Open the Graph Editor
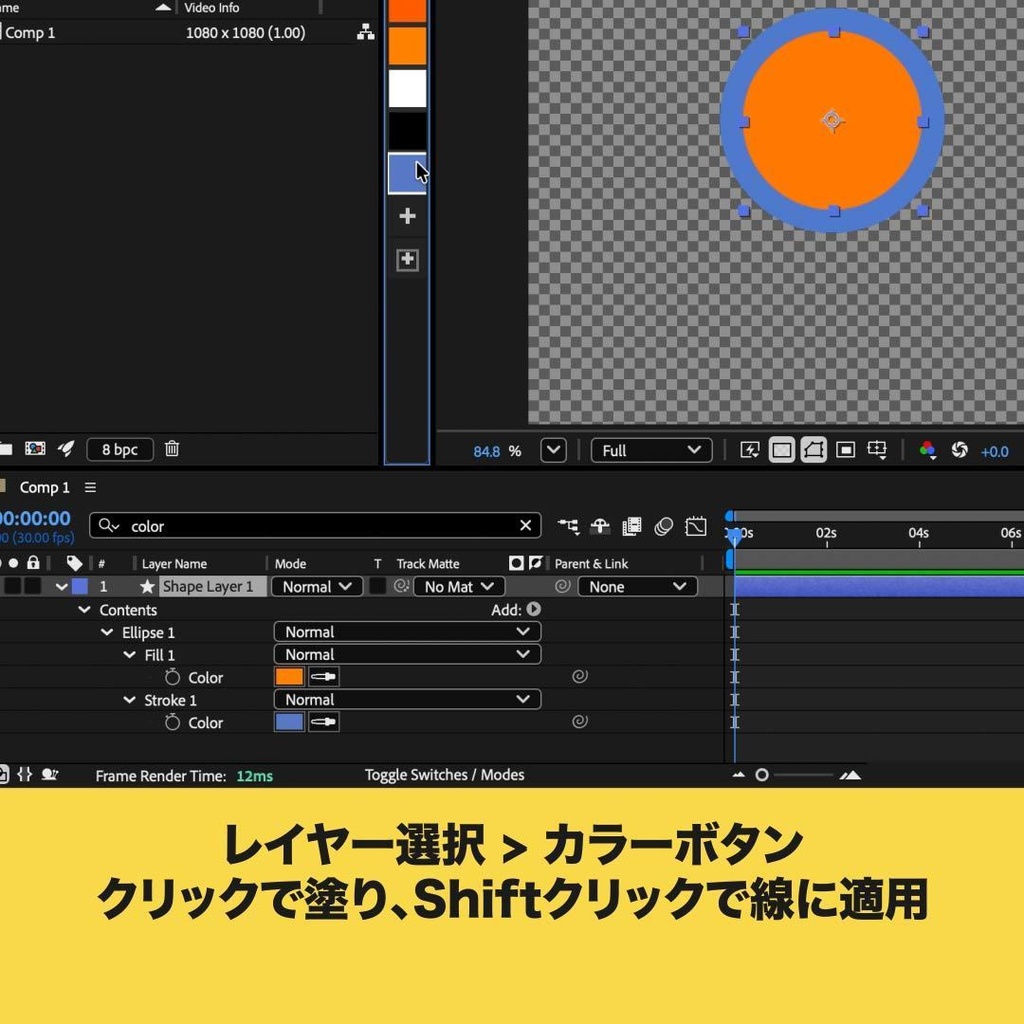The width and height of the screenshot is (1024, 1024). 696,525
